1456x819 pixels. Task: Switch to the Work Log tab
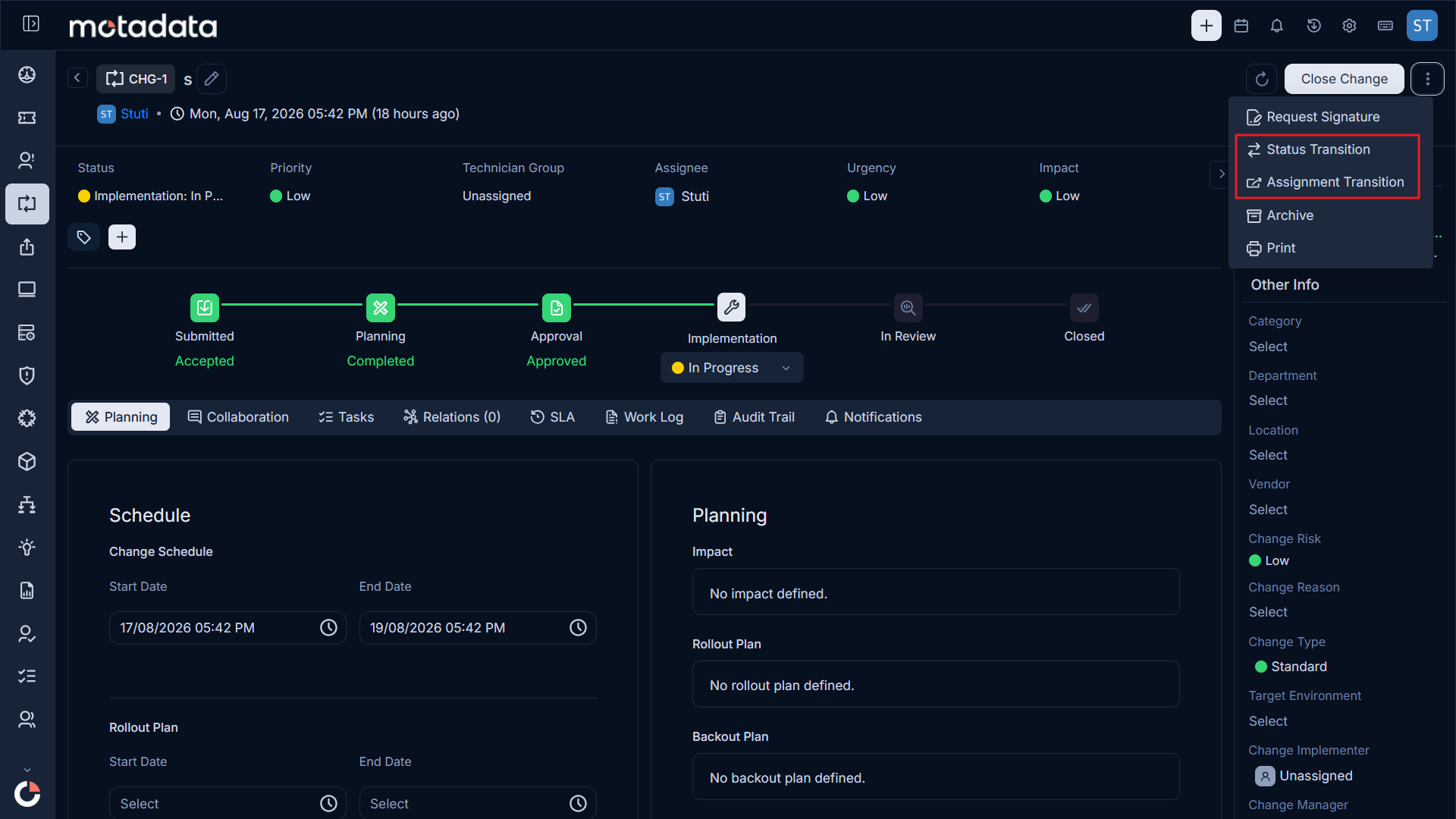tap(645, 417)
